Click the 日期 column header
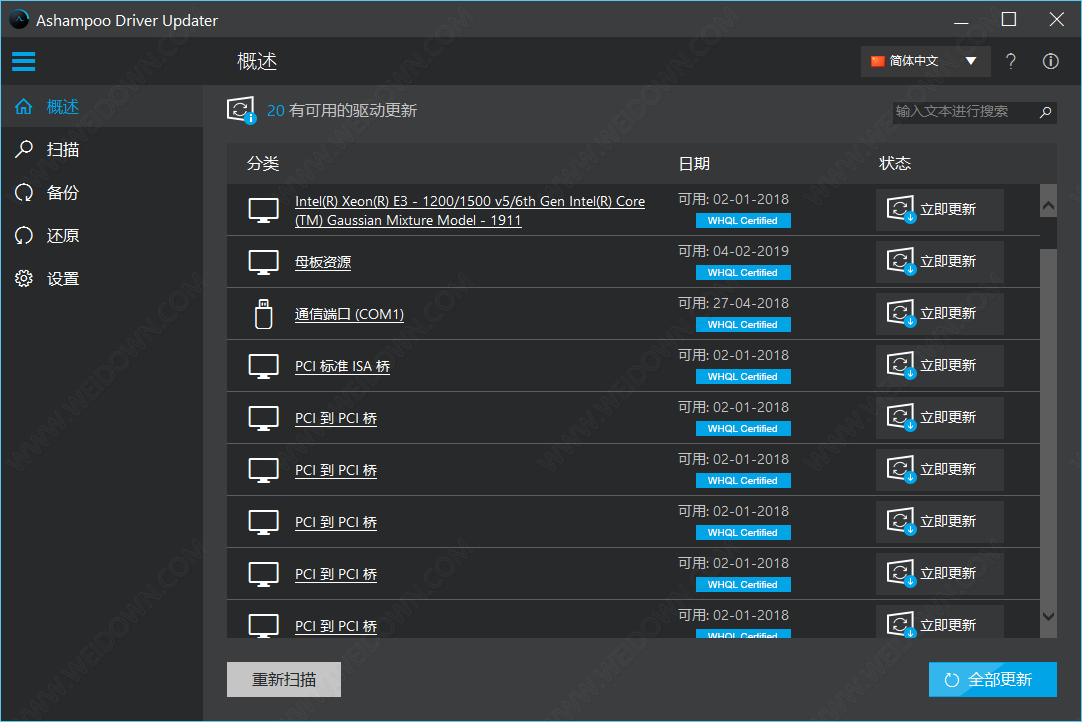Screen dimensions: 1082x722 click(x=694, y=164)
